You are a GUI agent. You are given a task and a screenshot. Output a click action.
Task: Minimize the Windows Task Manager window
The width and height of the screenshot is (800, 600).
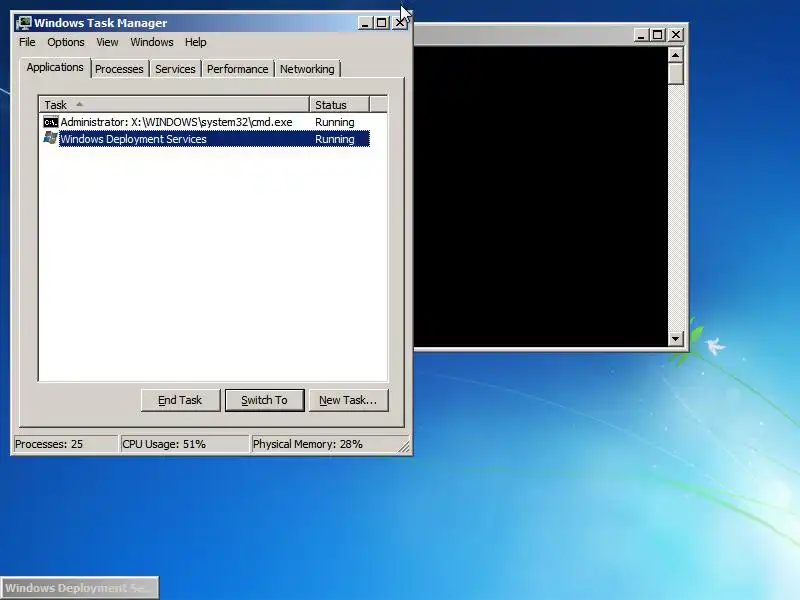point(365,23)
